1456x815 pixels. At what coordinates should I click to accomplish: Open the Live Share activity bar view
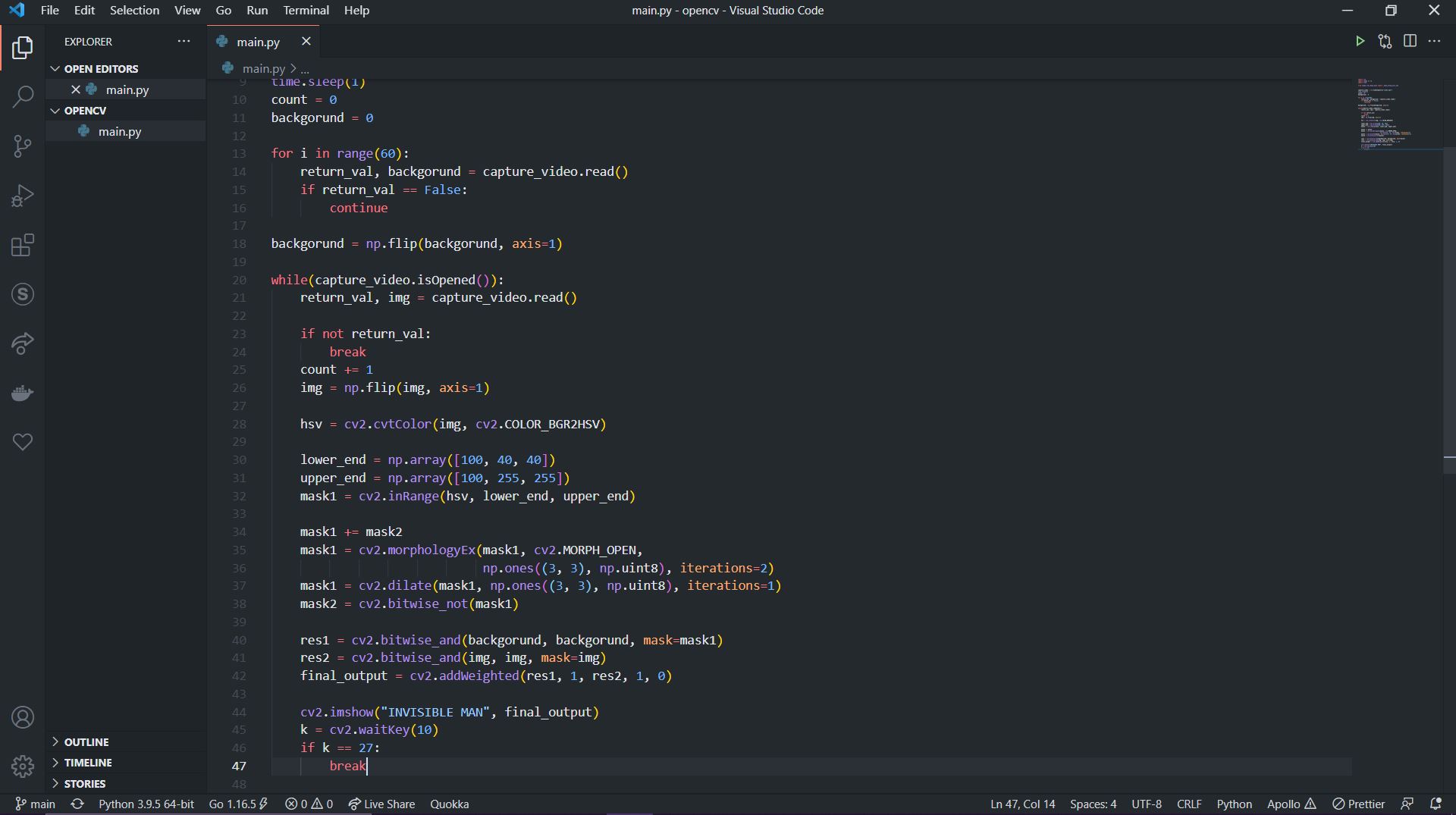coord(23,343)
